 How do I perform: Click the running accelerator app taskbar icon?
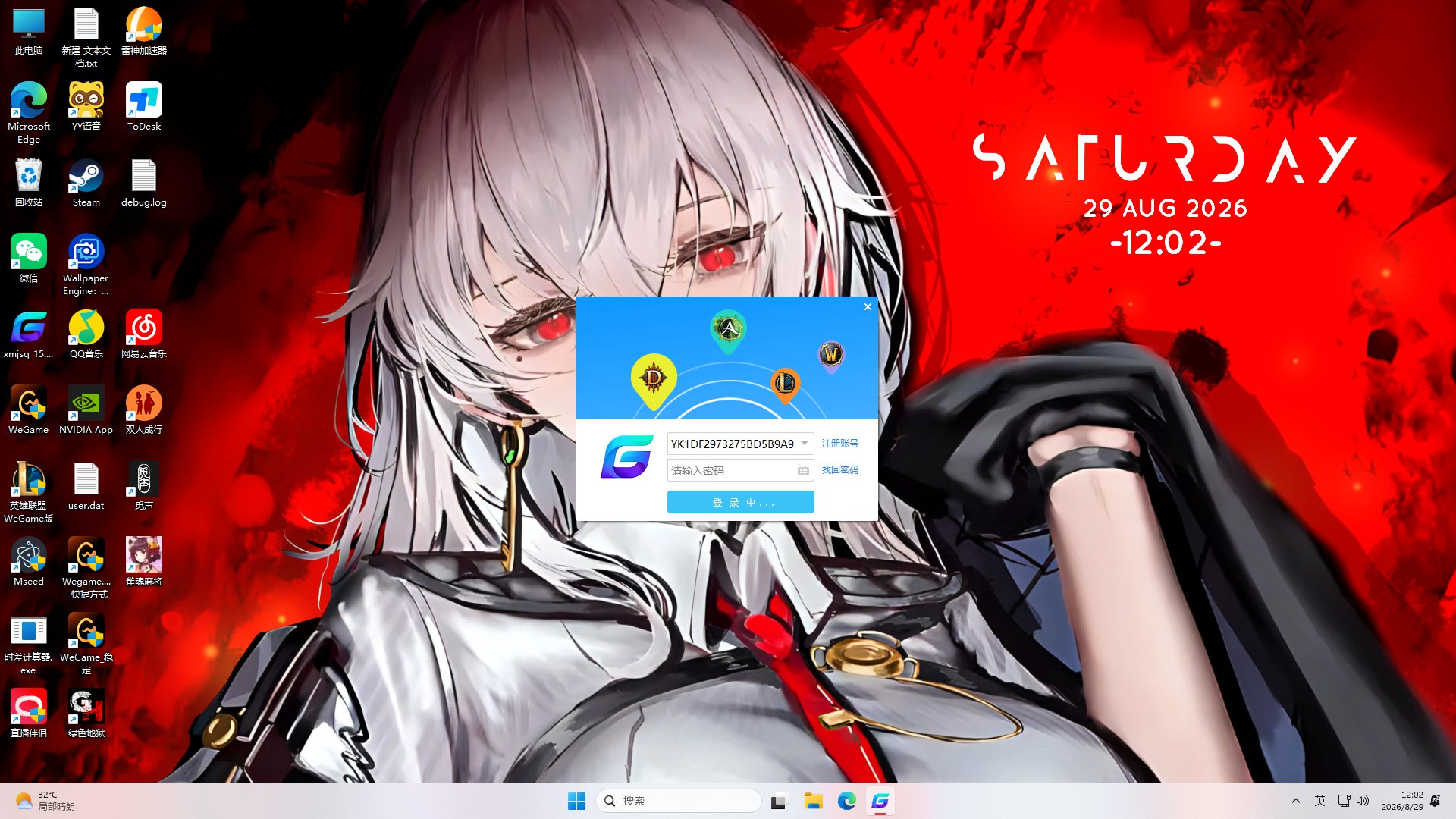click(x=880, y=801)
